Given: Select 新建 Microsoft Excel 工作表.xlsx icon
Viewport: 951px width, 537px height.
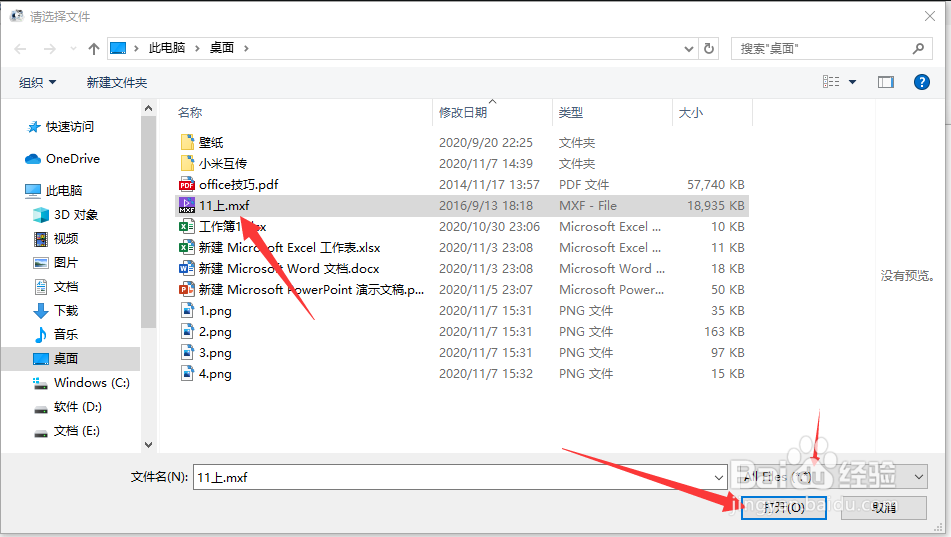Looking at the screenshot, I should (x=187, y=248).
